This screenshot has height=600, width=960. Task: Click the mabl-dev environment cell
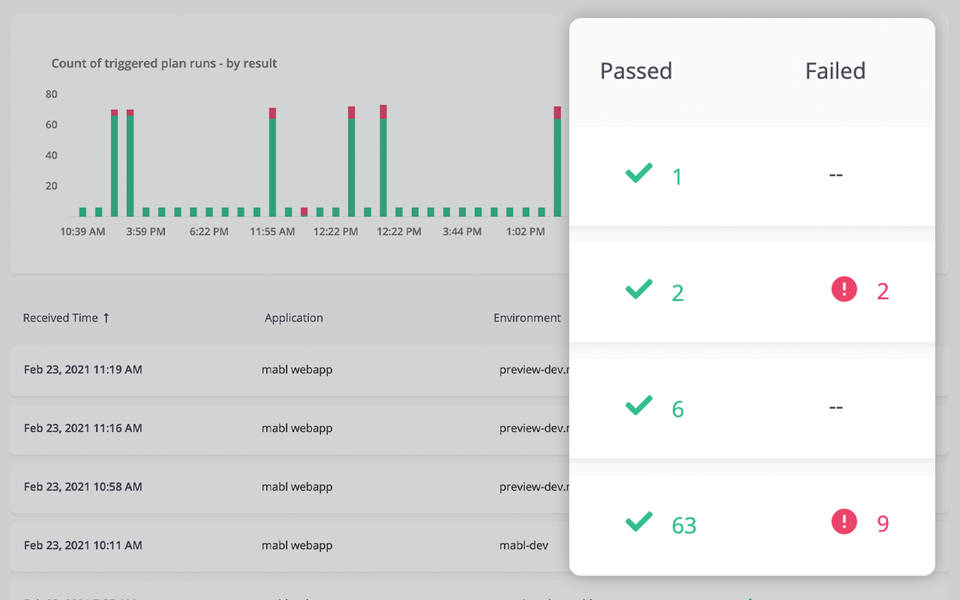coord(524,546)
